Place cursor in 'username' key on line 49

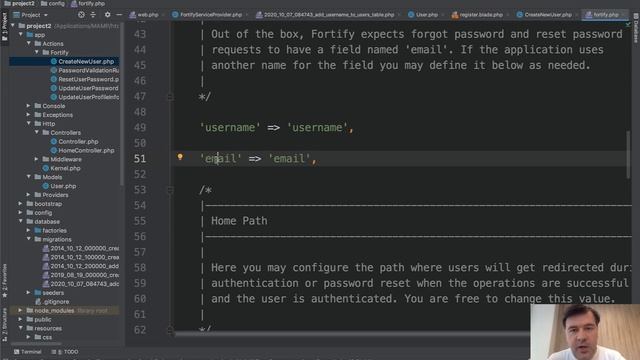click(x=230, y=128)
